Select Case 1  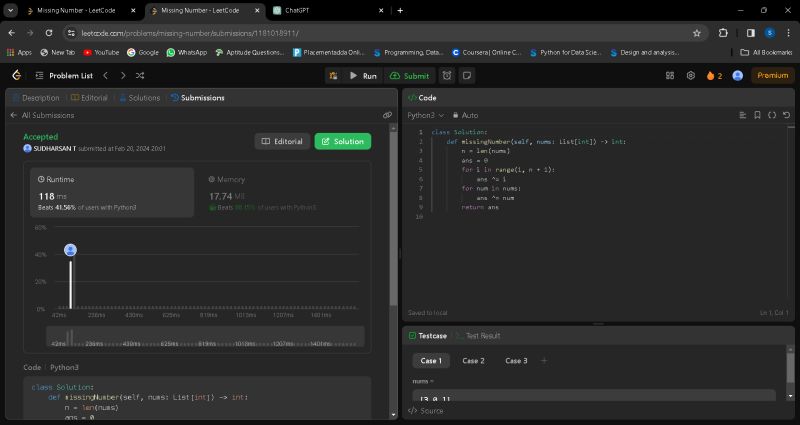[x=431, y=361]
